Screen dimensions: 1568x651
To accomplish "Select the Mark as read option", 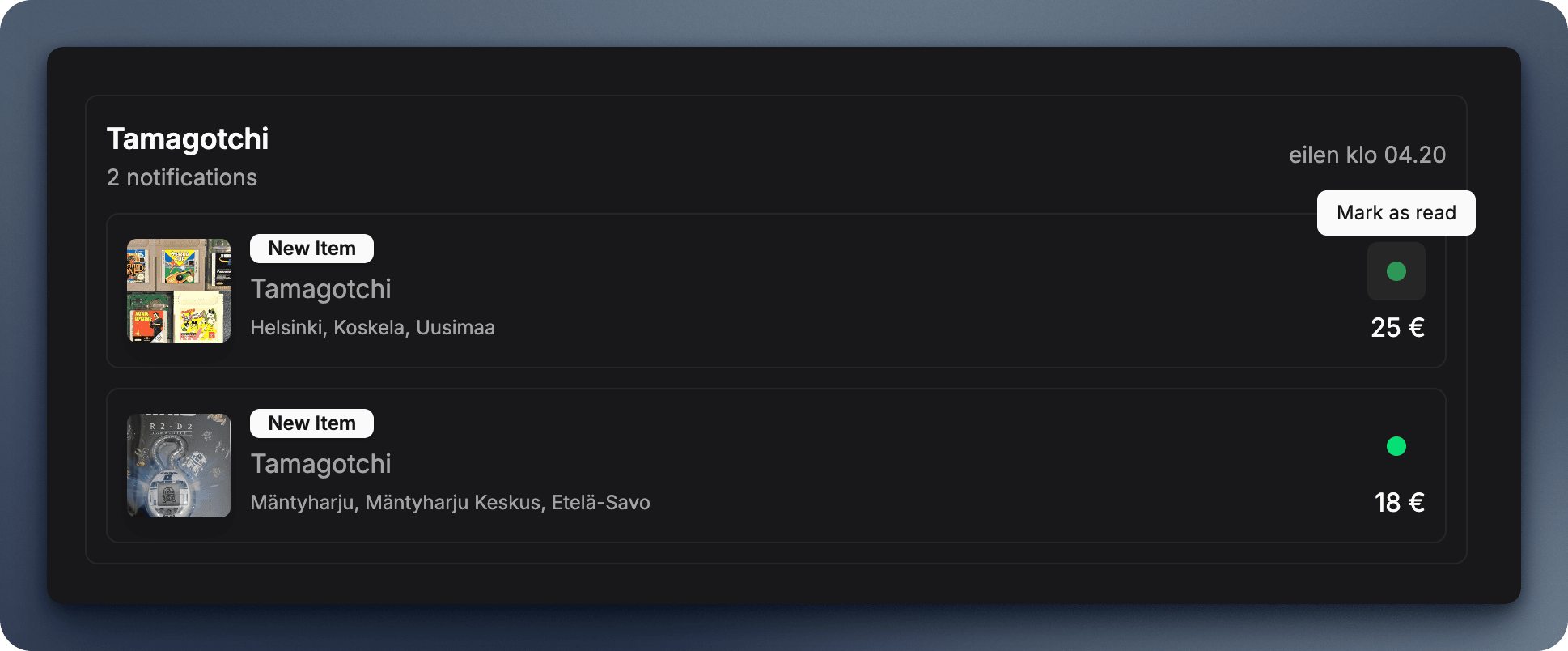I will tap(1396, 212).
